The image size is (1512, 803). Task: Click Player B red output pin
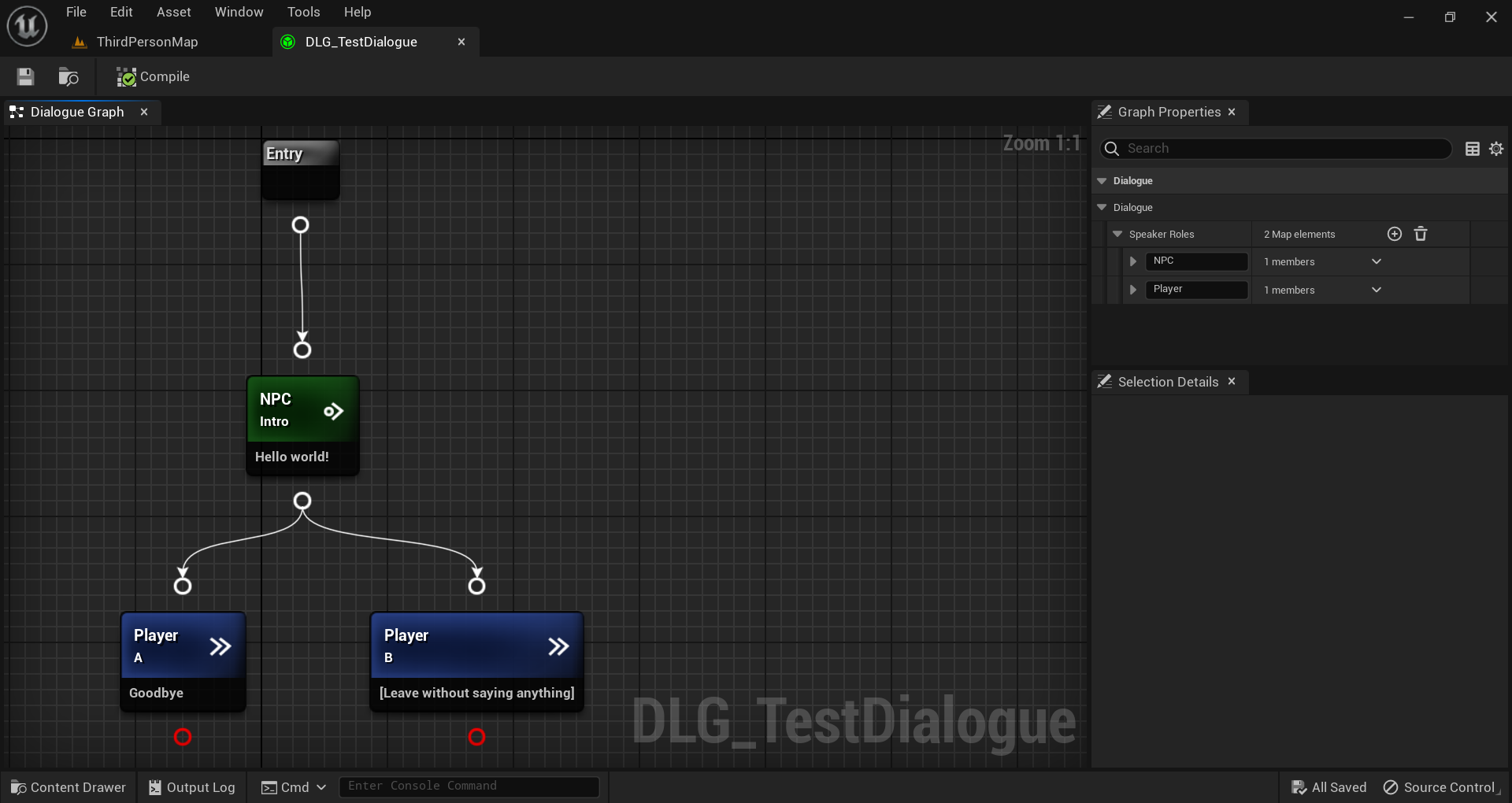click(476, 737)
